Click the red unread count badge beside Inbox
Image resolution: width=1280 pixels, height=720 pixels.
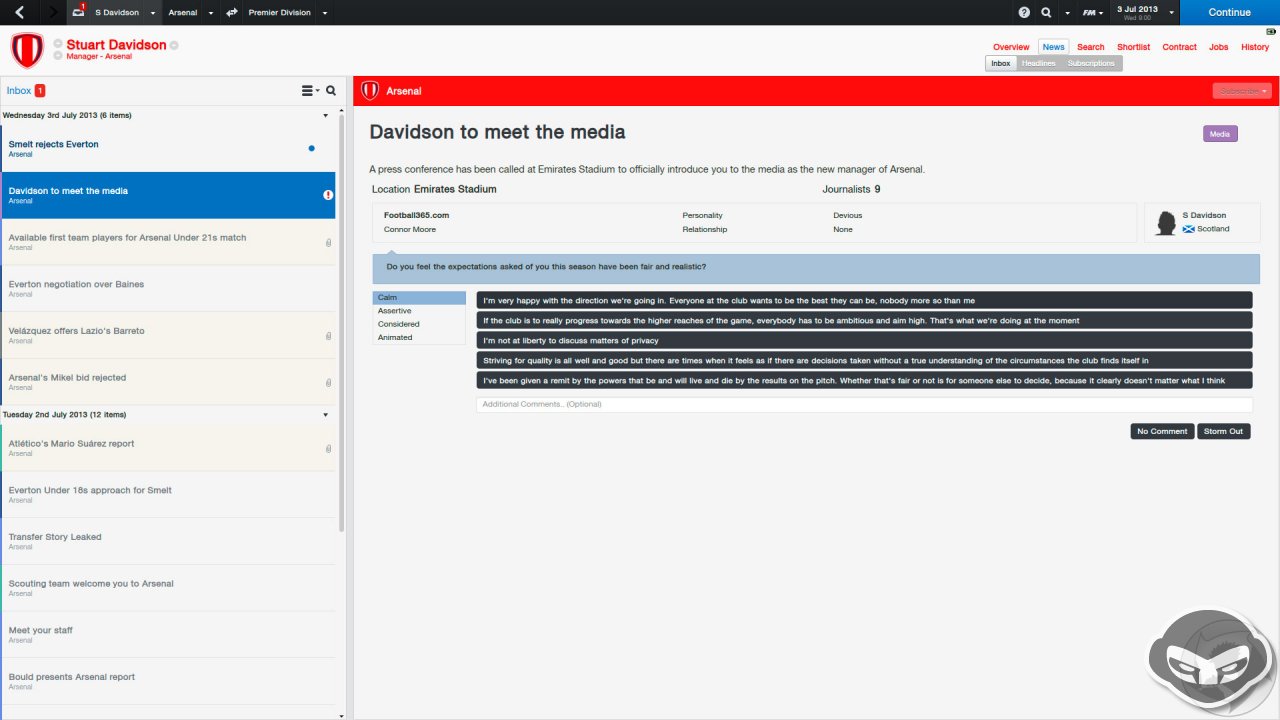[x=40, y=91]
